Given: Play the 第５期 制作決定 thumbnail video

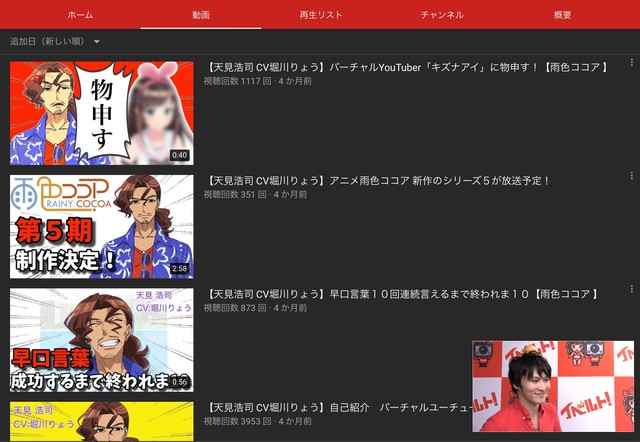Looking at the screenshot, I should coord(102,227).
